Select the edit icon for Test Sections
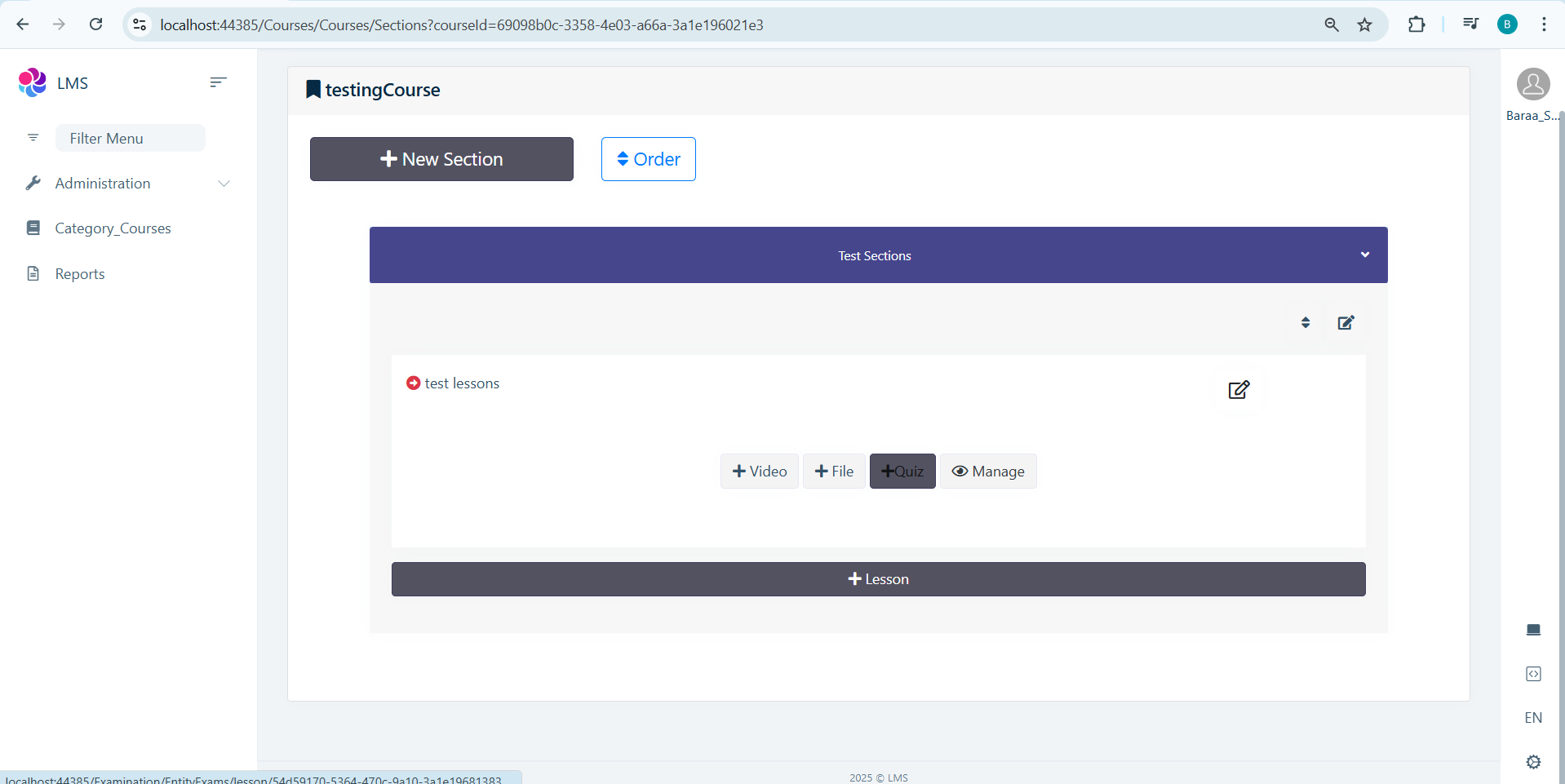This screenshot has width=1565, height=784. tap(1346, 323)
